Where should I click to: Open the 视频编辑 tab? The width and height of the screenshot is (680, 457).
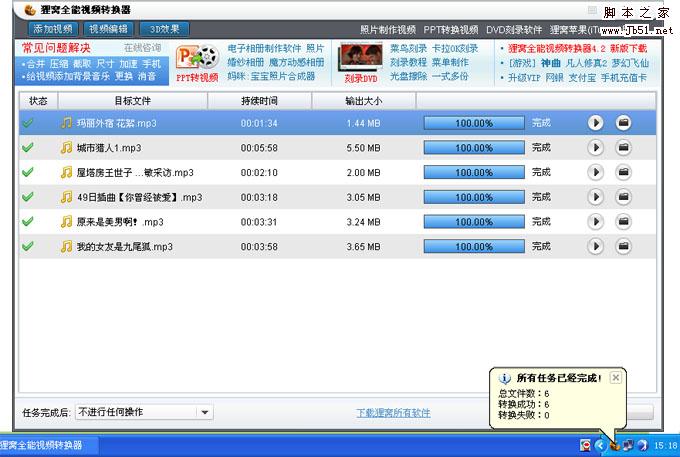pyautogui.click(x=108, y=29)
